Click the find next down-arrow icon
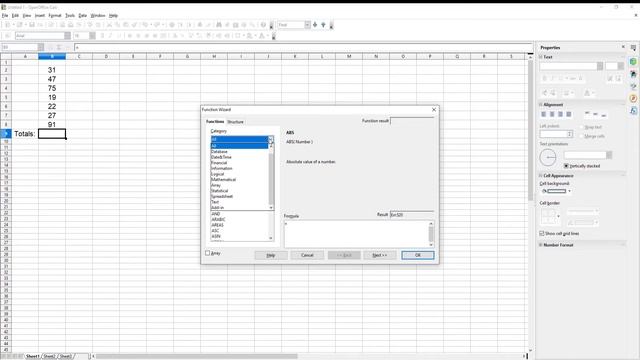640x360 pixels. (315, 25)
